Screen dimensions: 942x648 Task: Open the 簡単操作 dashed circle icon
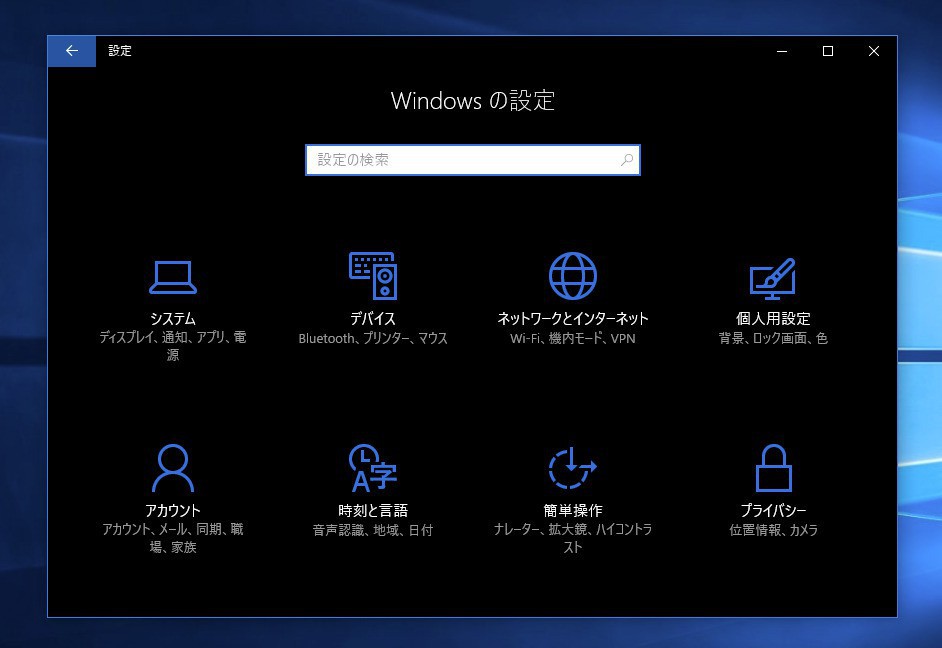[x=573, y=468]
